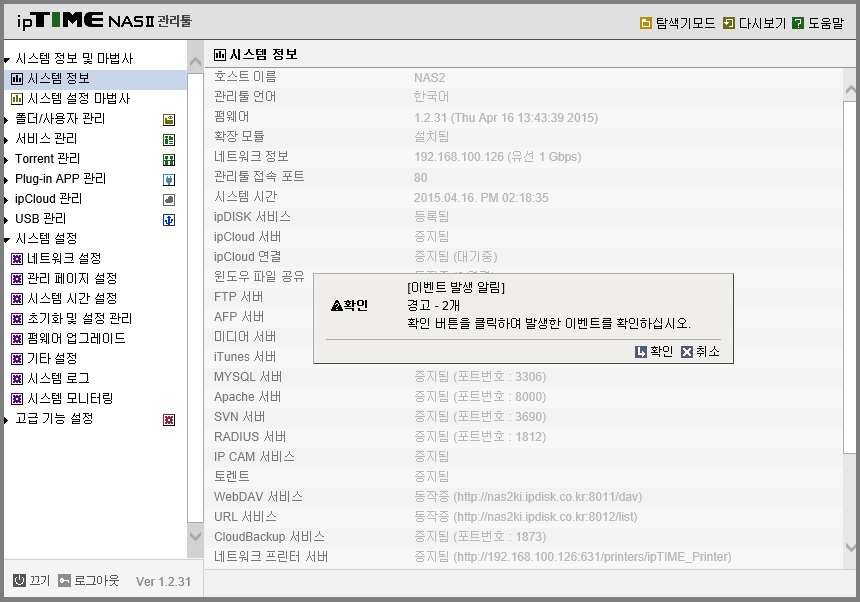Screen dimensions: 860x602
Task: Click the 고급 기능 설정 red icon
Action: (x=169, y=420)
